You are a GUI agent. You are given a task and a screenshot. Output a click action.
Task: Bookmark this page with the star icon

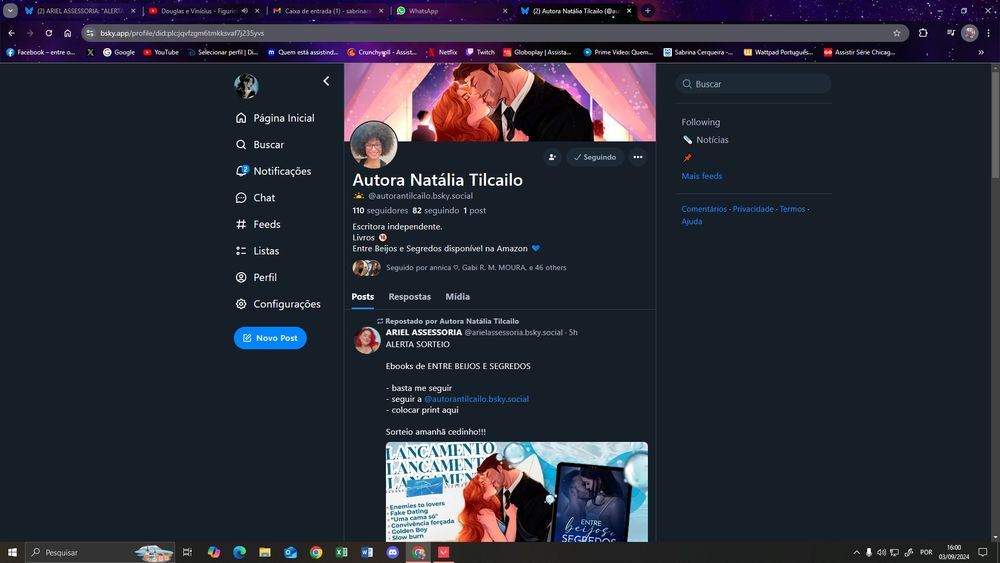click(897, 33)
